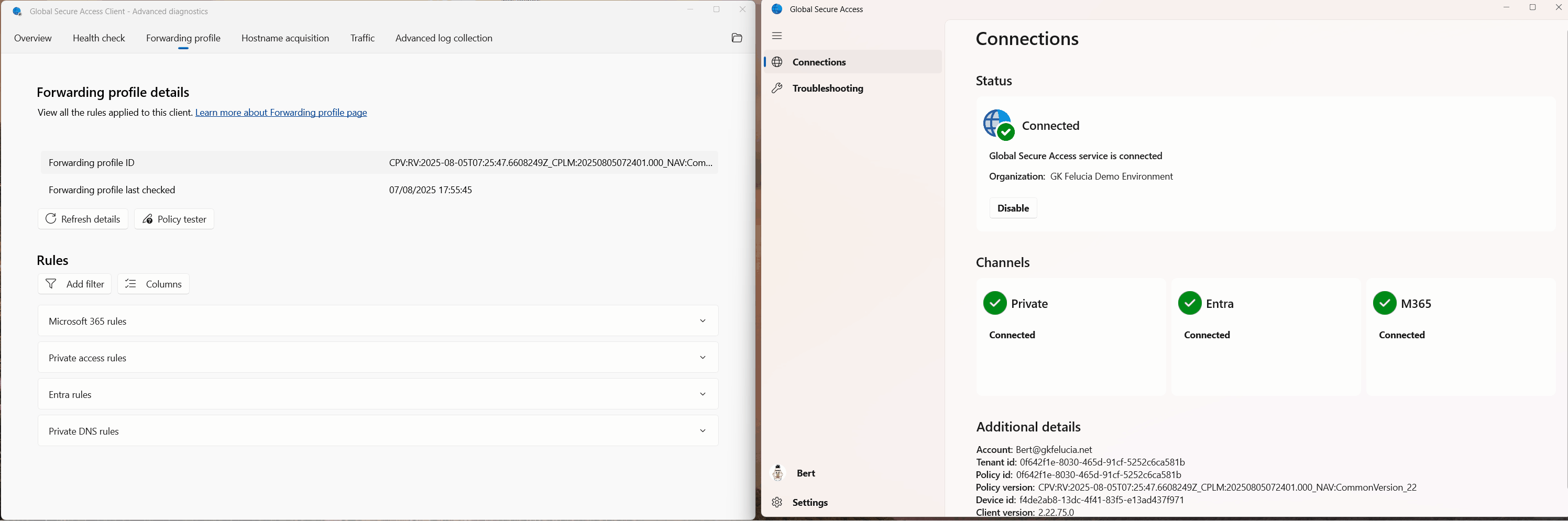Open Troubleshooting from the sidebar
This screenshot has width=1568, height=521.
777,88
